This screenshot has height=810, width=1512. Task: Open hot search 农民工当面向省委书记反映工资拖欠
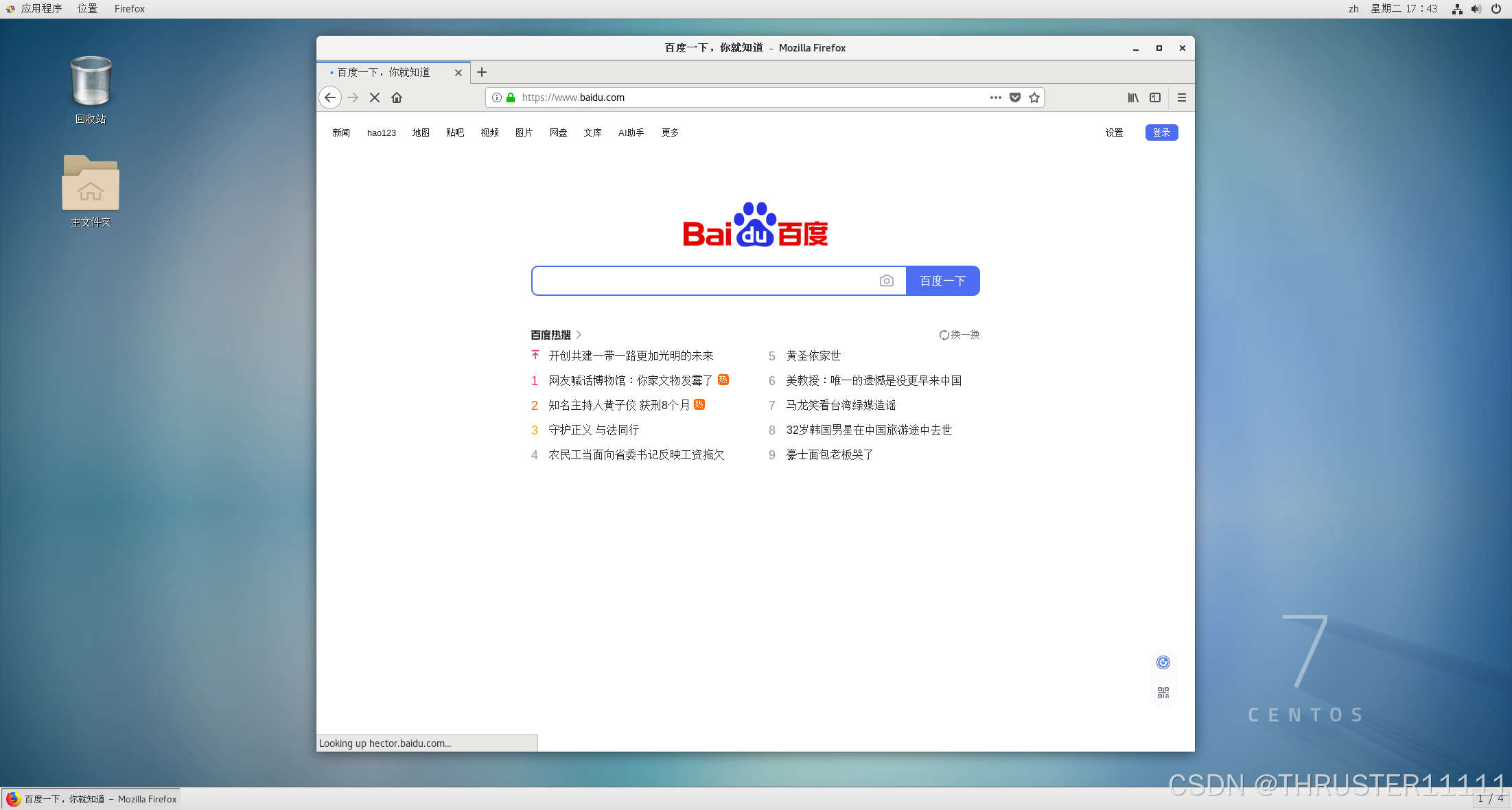(x=636, y=454)
